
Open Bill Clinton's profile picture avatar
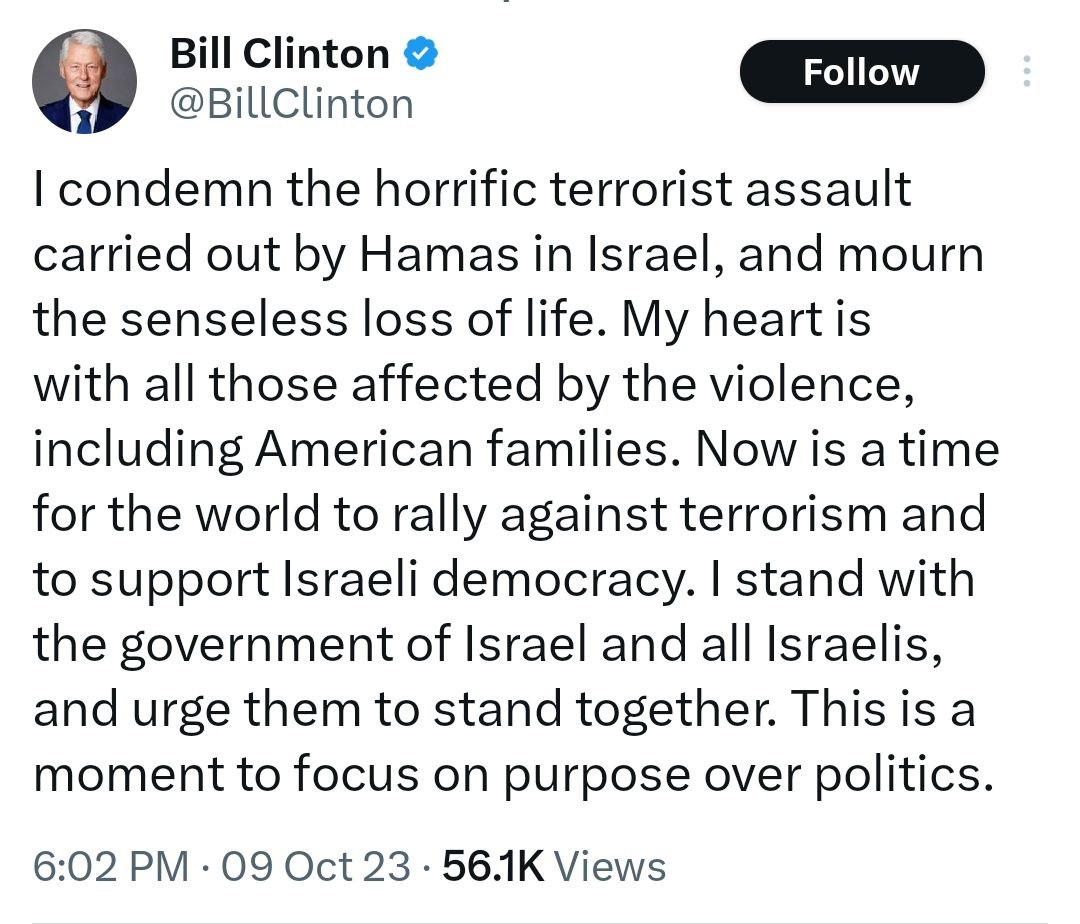84,82
